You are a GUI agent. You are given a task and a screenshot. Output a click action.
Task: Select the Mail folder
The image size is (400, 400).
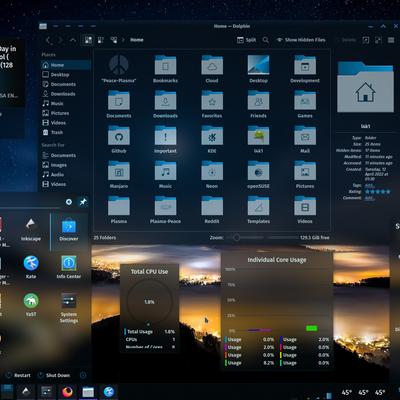[x=305, y=139]
